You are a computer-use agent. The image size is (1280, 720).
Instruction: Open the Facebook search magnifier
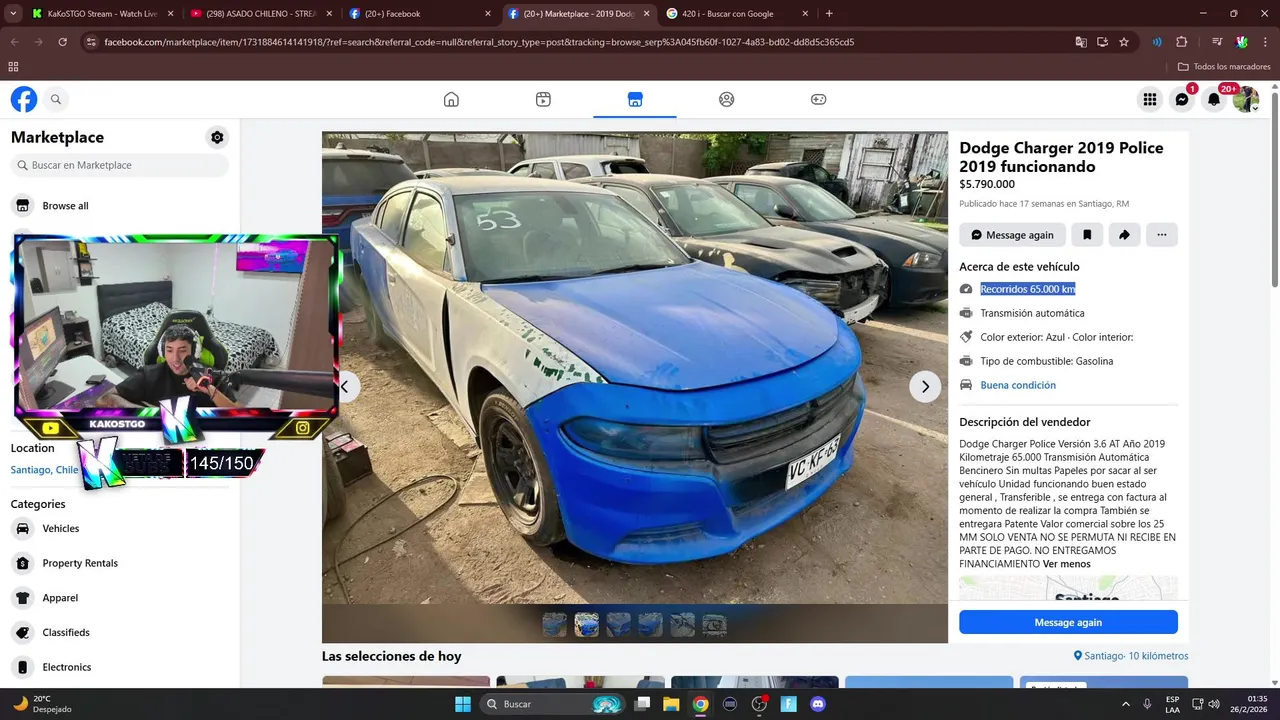click(x=56, y=99)
